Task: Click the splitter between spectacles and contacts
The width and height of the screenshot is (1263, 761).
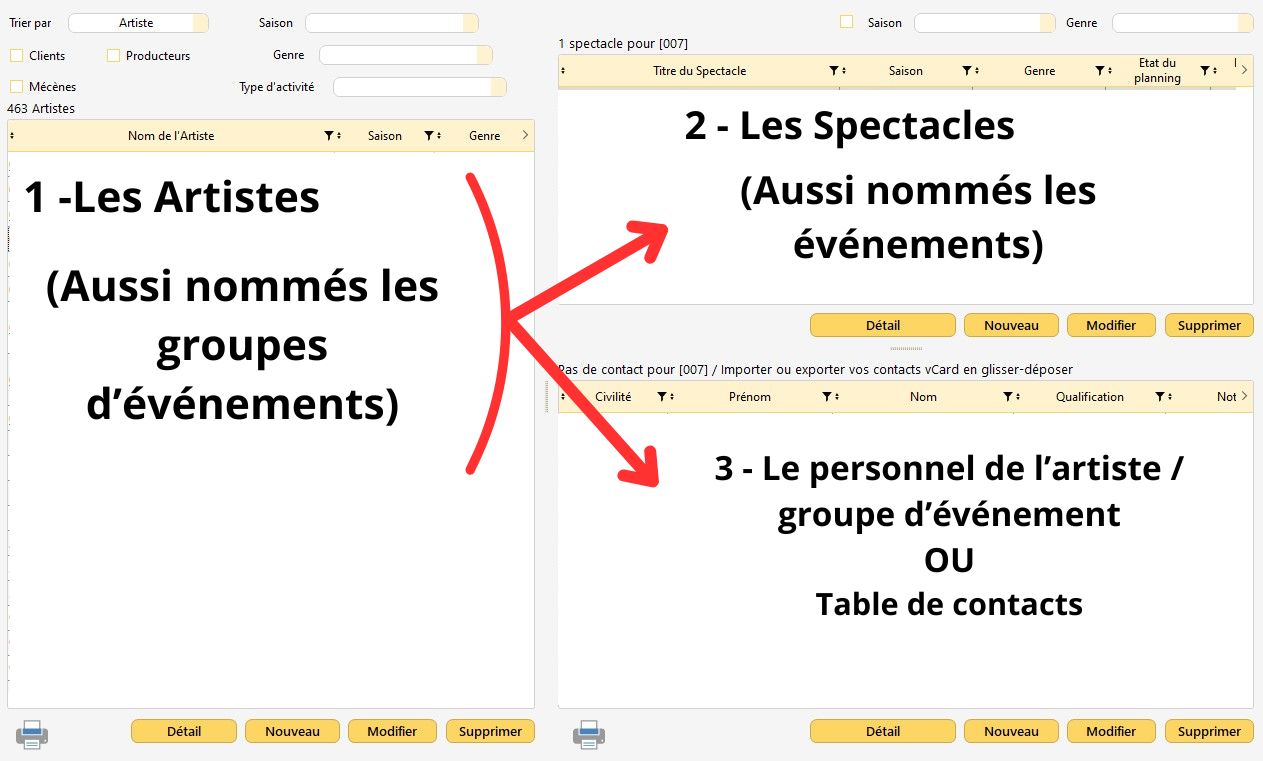Action: tap(905, 349)
